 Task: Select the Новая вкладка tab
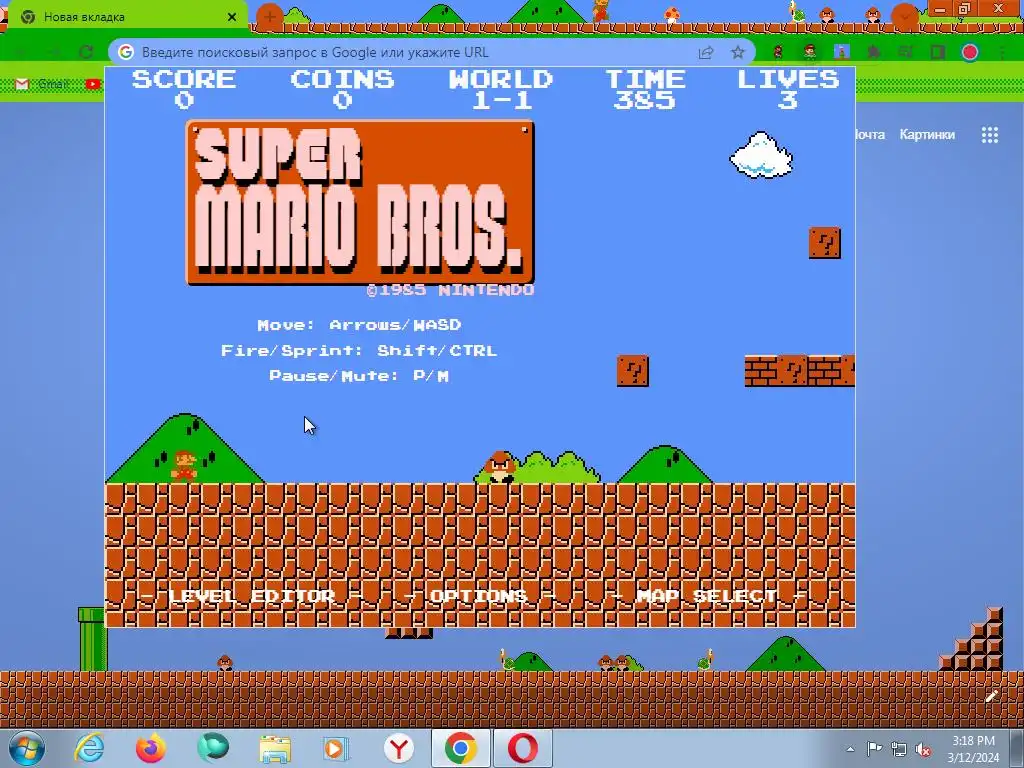[127, 17]
